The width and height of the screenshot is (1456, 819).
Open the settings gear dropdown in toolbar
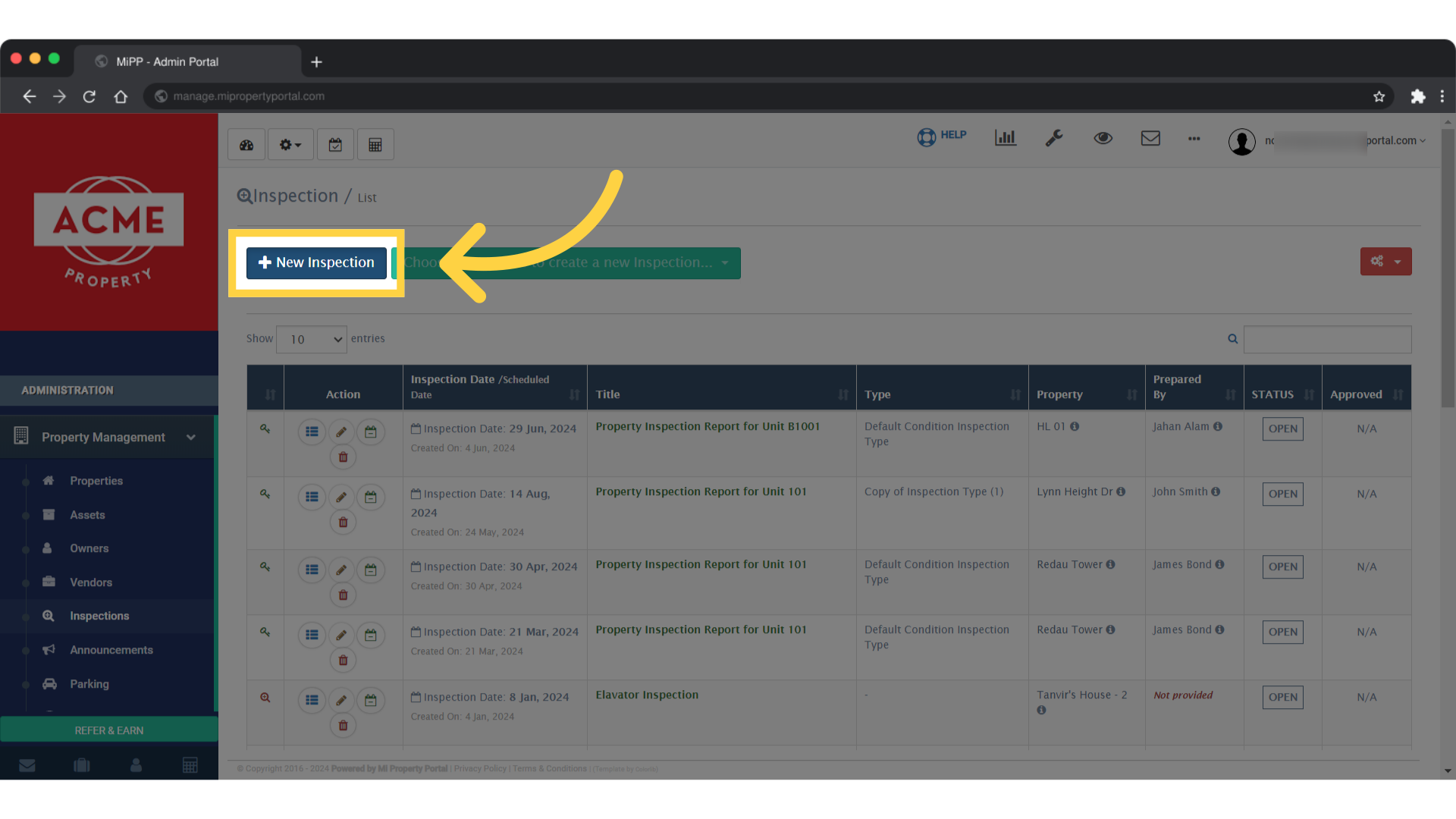click(290, 145)
